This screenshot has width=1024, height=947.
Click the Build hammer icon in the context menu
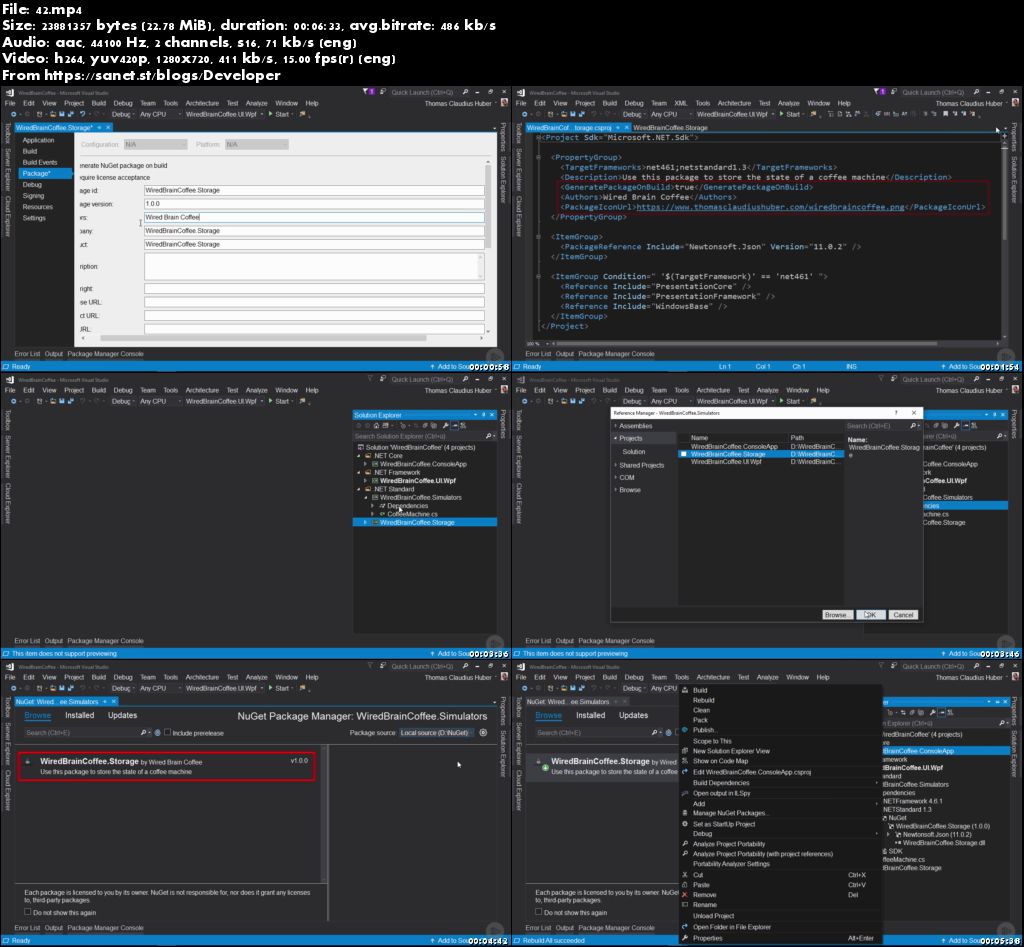[685, 690]
